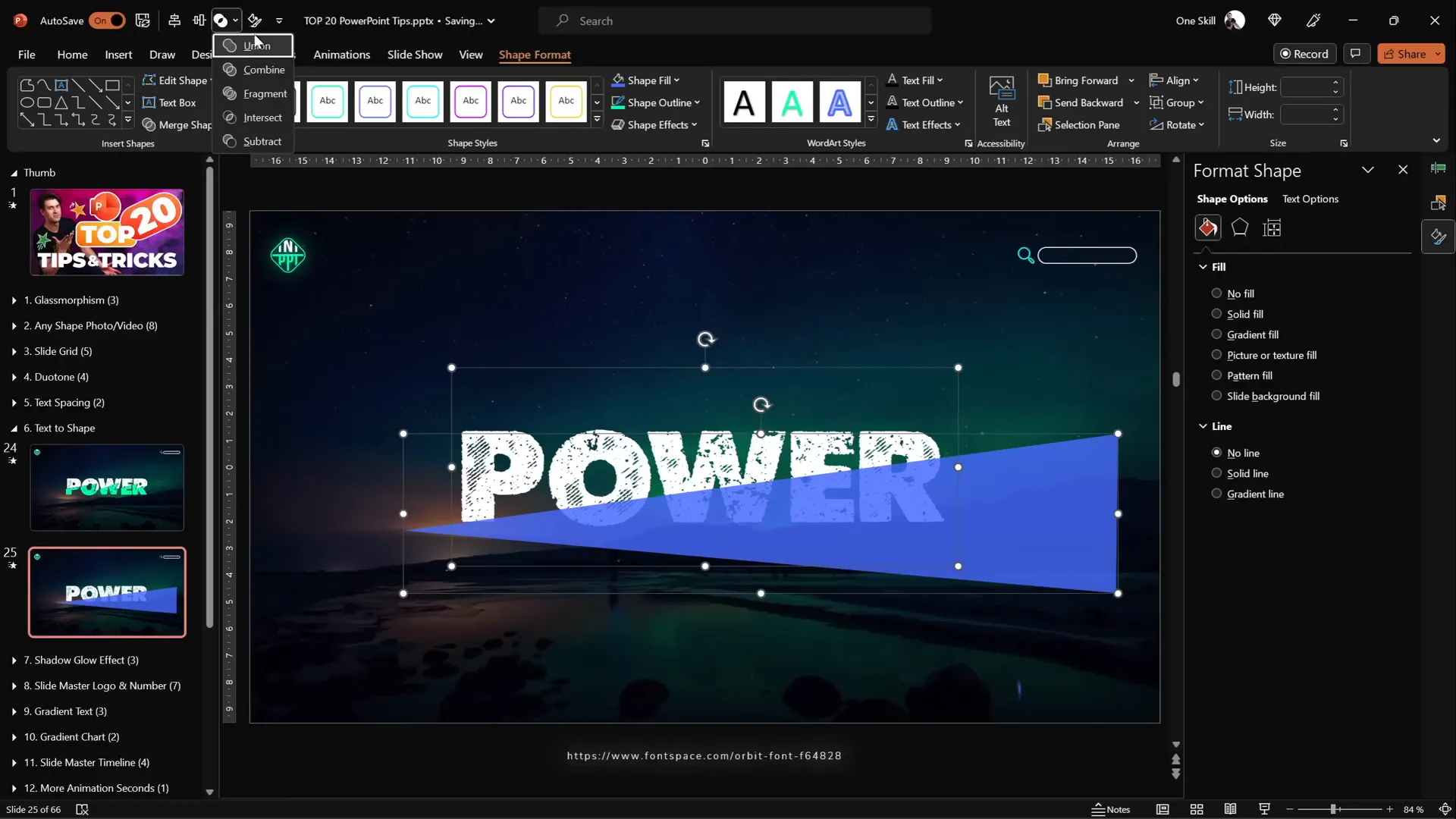This screenshot has width=1456, height=819.
Task: Click Send Backward button
Action: (1081, 102)
